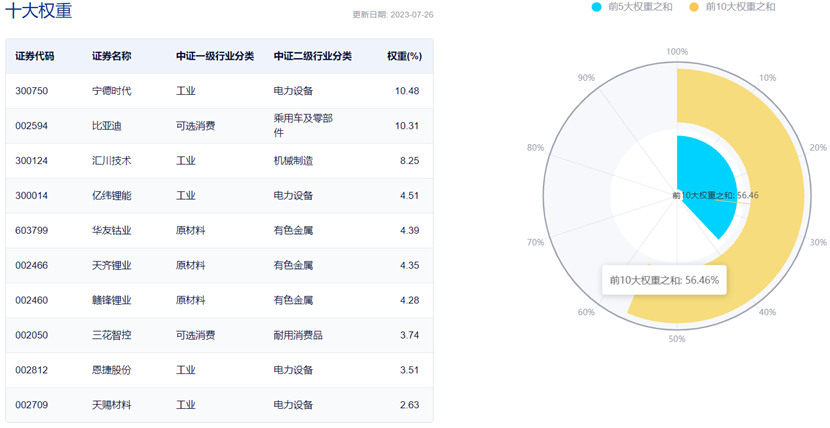Click the 更新日期: 2023-07-26 label
This screenshot has width=830, height=428.
(x=393, y=15)
